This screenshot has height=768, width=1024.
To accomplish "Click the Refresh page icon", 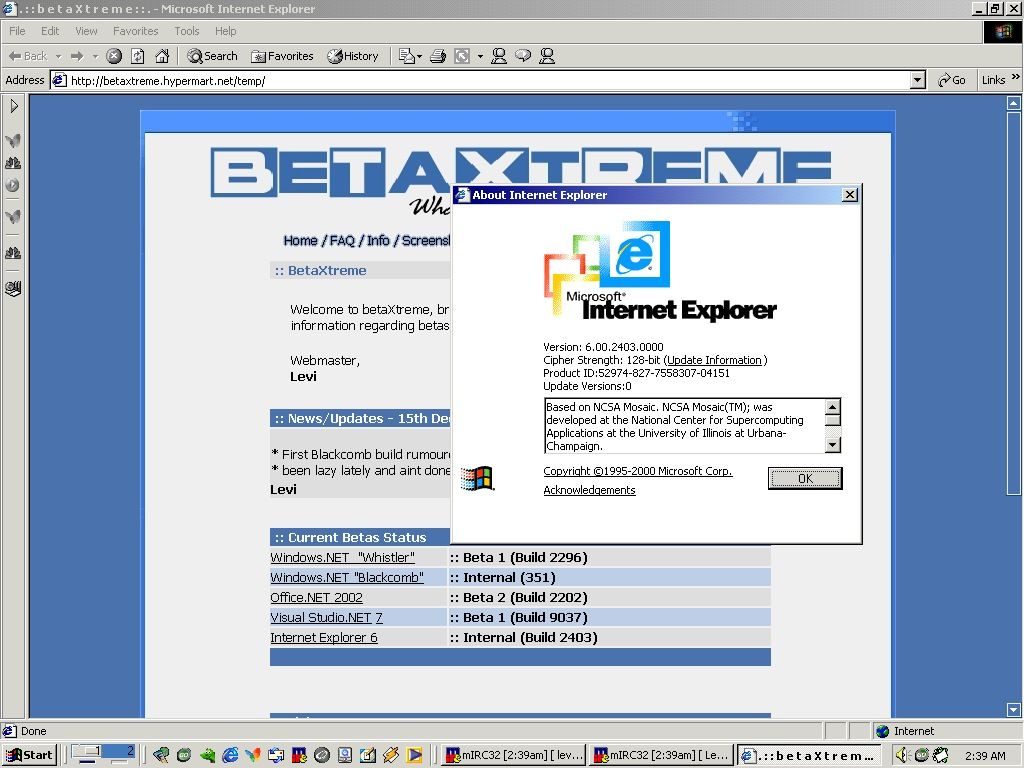I will click(138, 56).
